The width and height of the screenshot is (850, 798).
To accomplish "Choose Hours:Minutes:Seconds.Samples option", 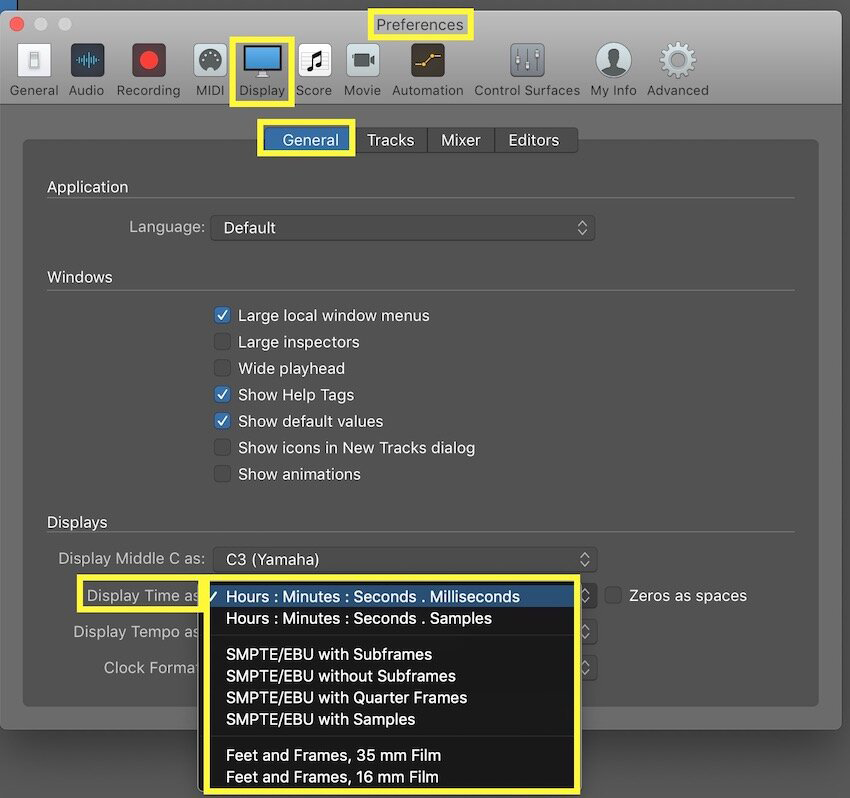I will pos(391,619).
